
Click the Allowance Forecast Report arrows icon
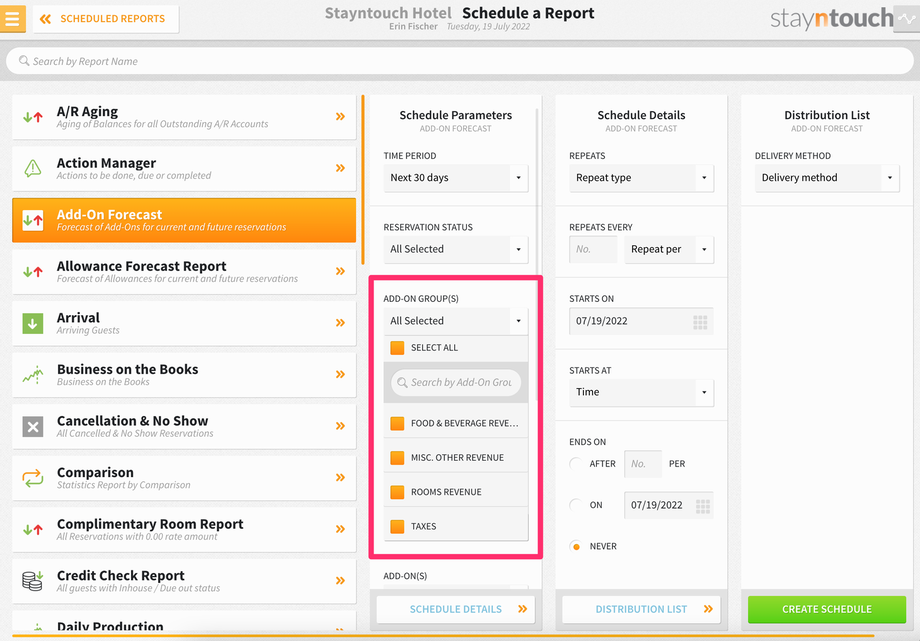pyautogui.click(x=33, y=272)
